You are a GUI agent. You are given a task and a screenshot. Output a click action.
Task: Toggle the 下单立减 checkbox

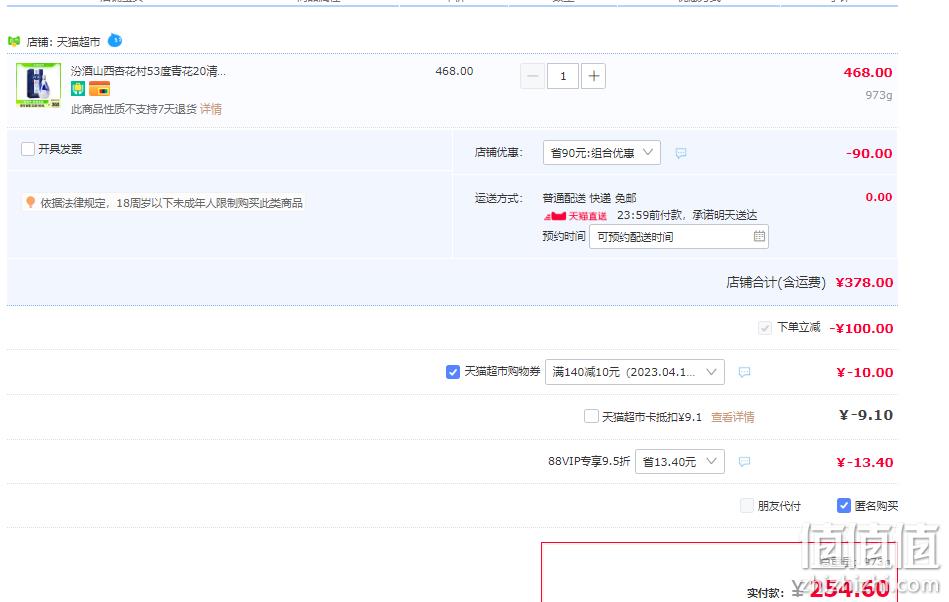pos(764,328)
